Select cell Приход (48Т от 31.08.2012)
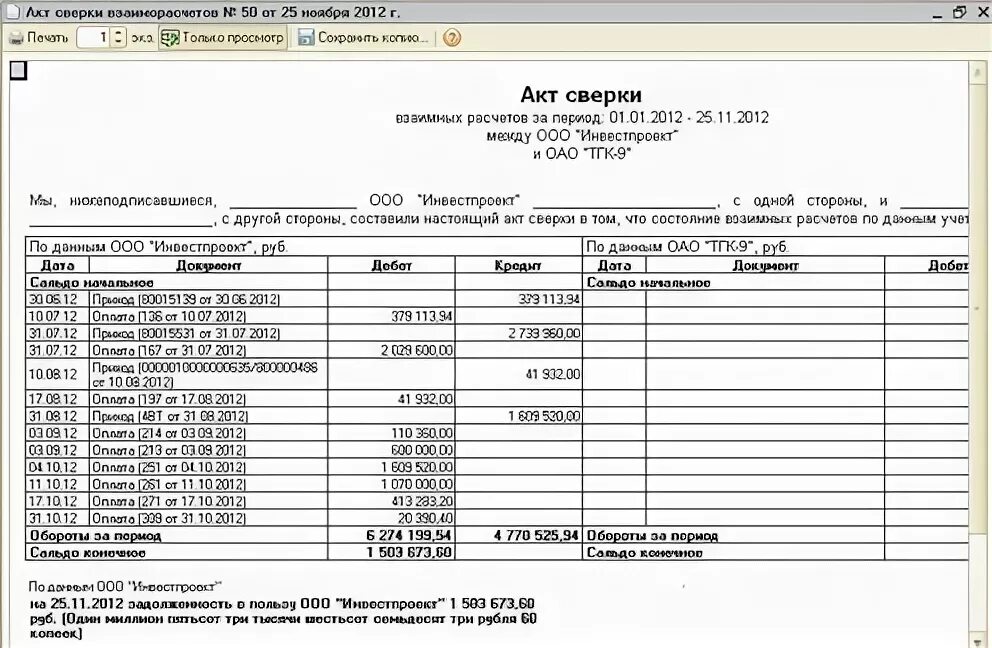 pyautogui.click(x=209, y=416)
